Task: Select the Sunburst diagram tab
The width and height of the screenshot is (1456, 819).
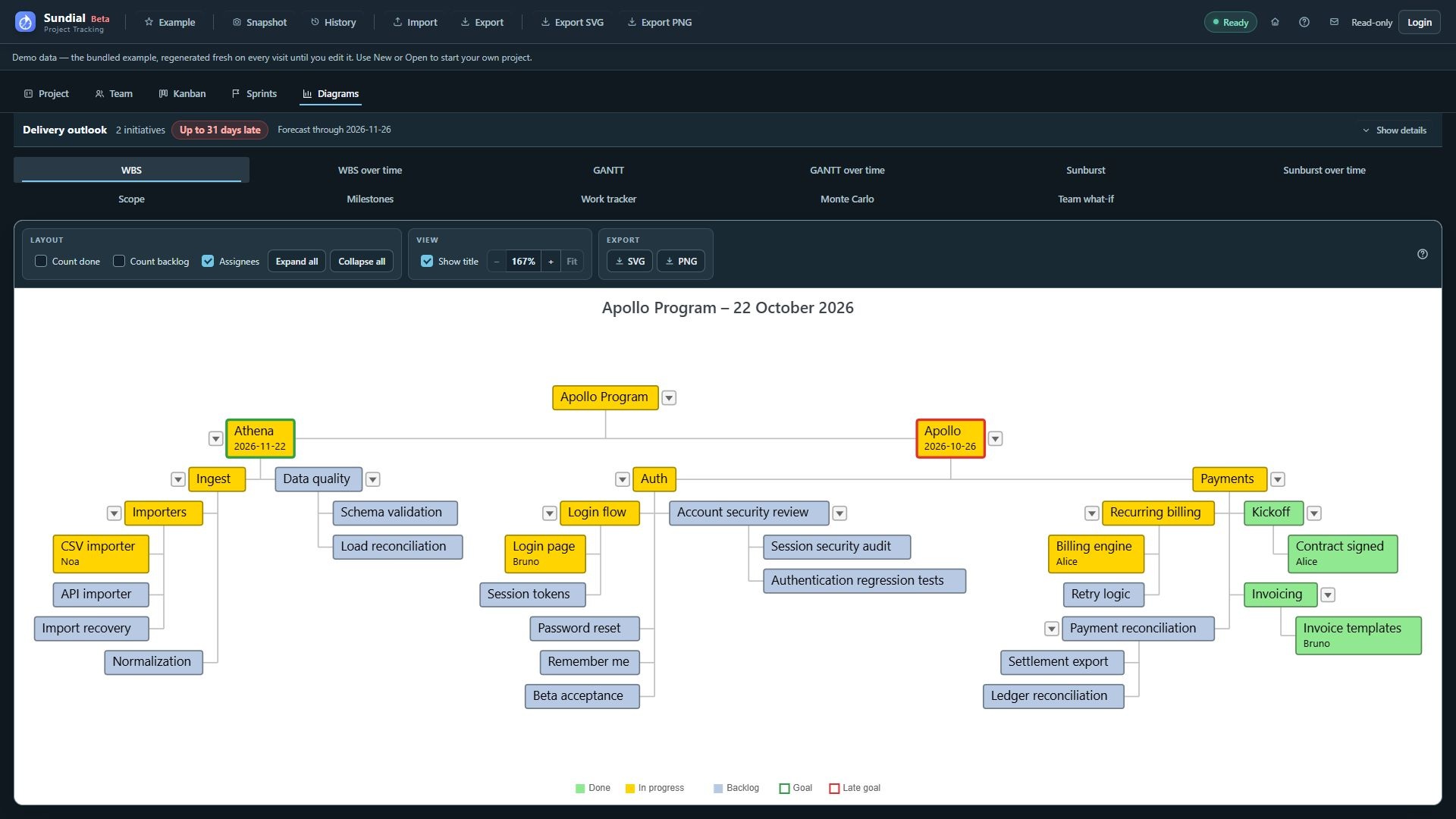Action: (x=1085, y=170)
